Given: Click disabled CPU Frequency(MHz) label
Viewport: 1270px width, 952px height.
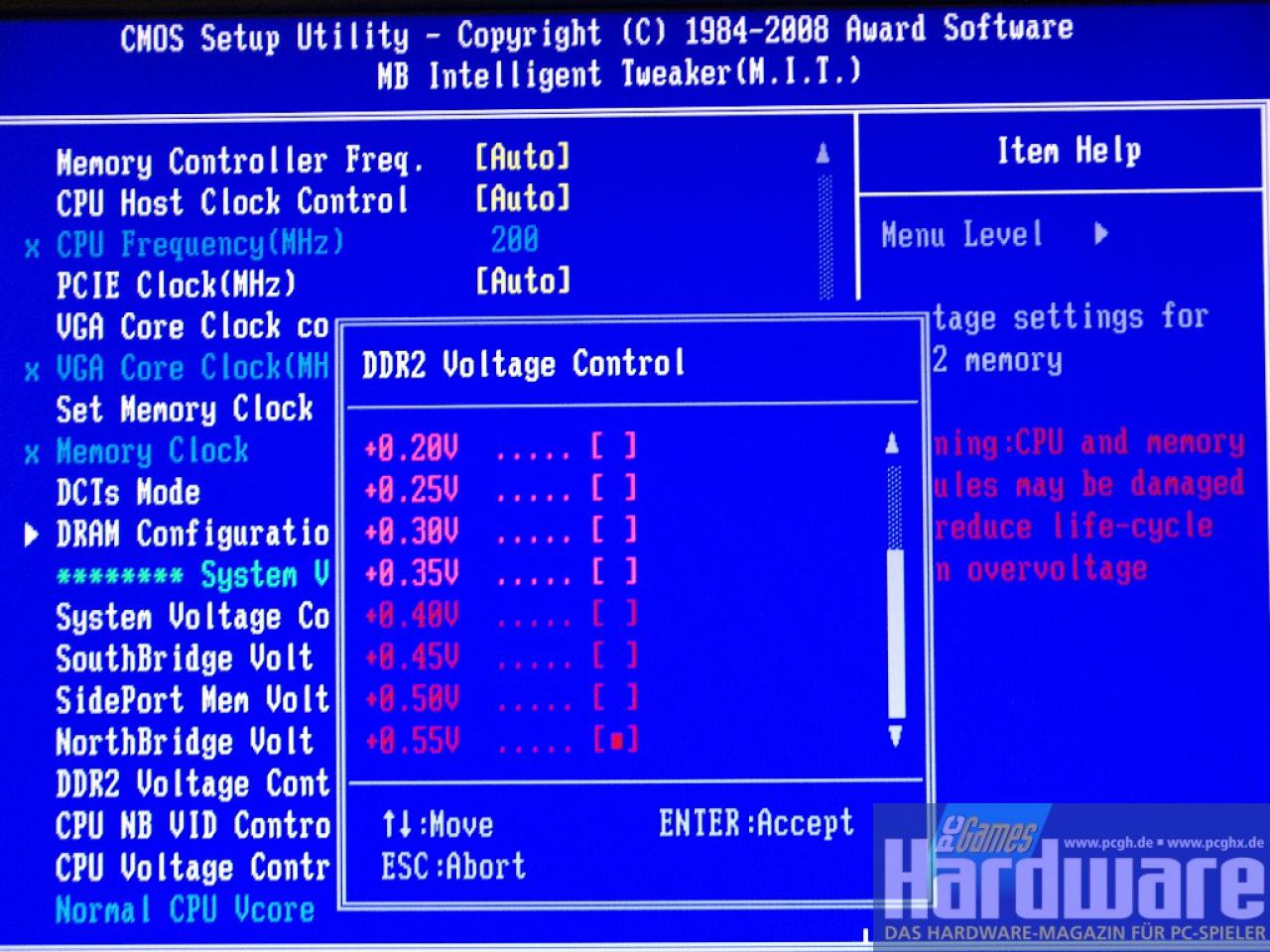Looking at the screenshot, I should [200, 244].
